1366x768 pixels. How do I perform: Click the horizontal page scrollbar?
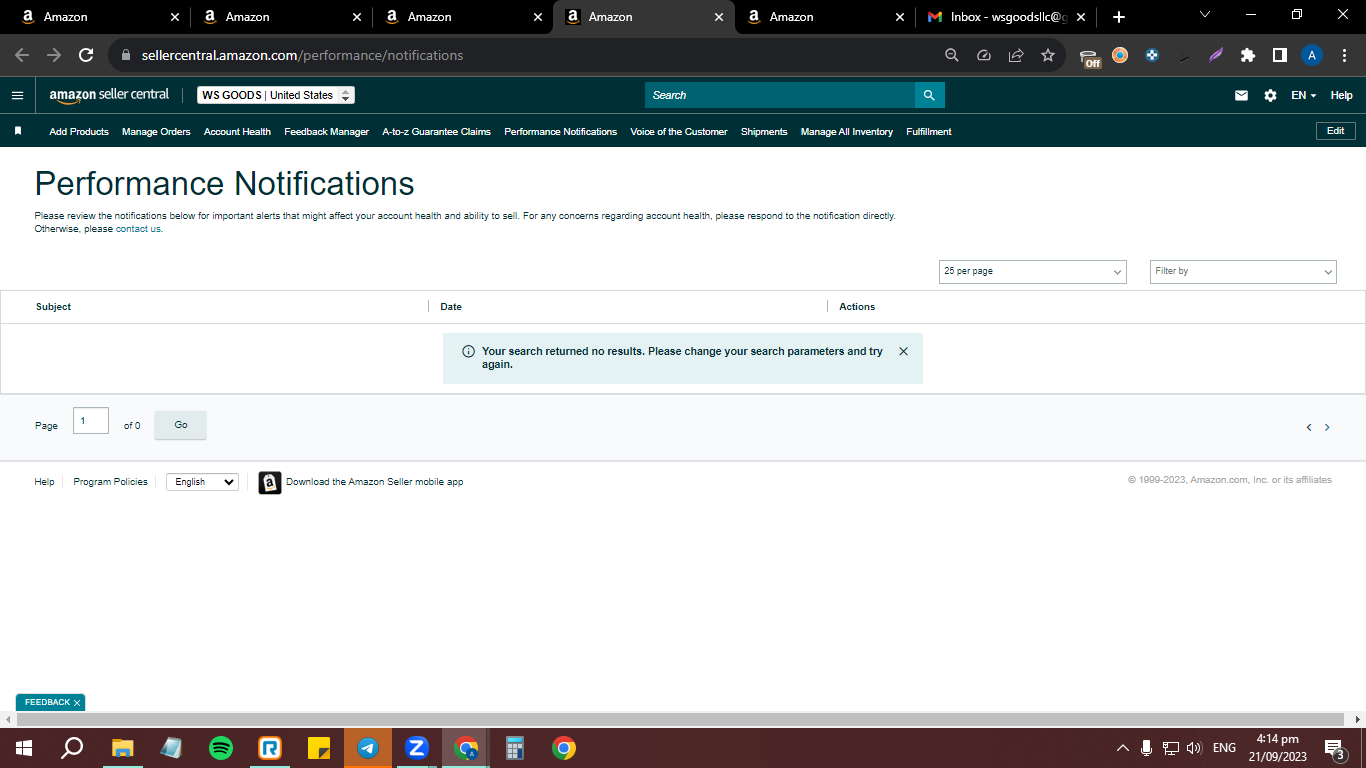coord(680,719)
